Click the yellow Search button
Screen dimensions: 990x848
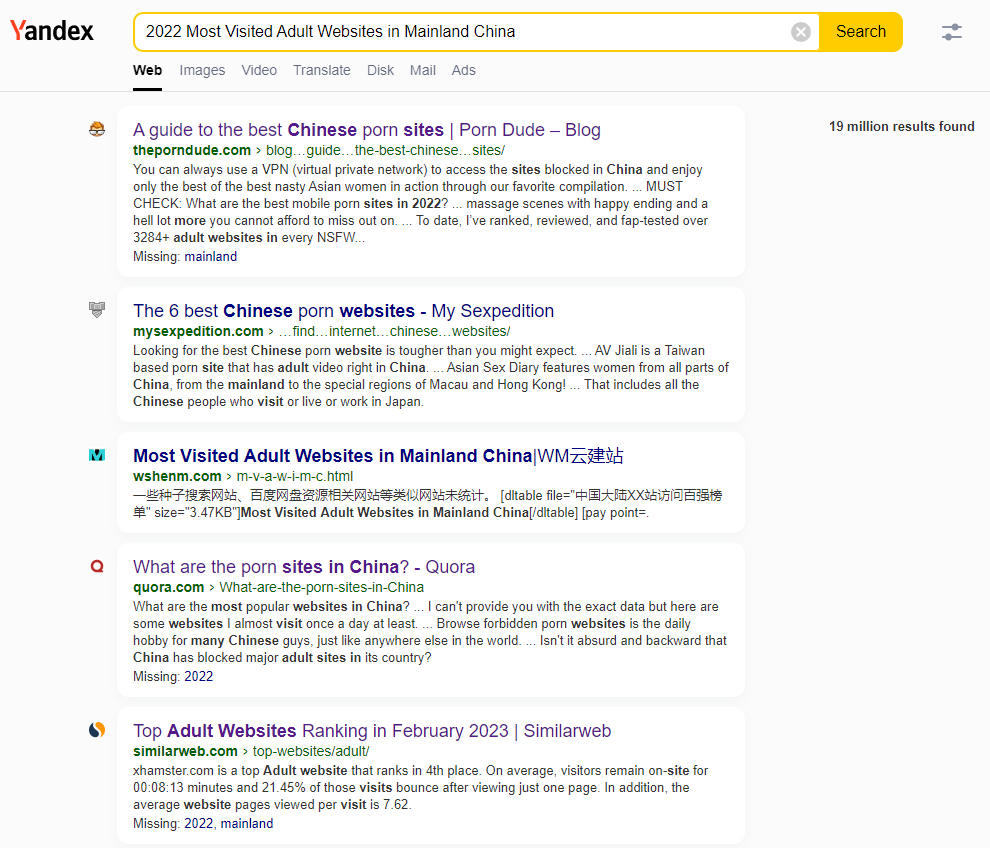tap(861, 32)
